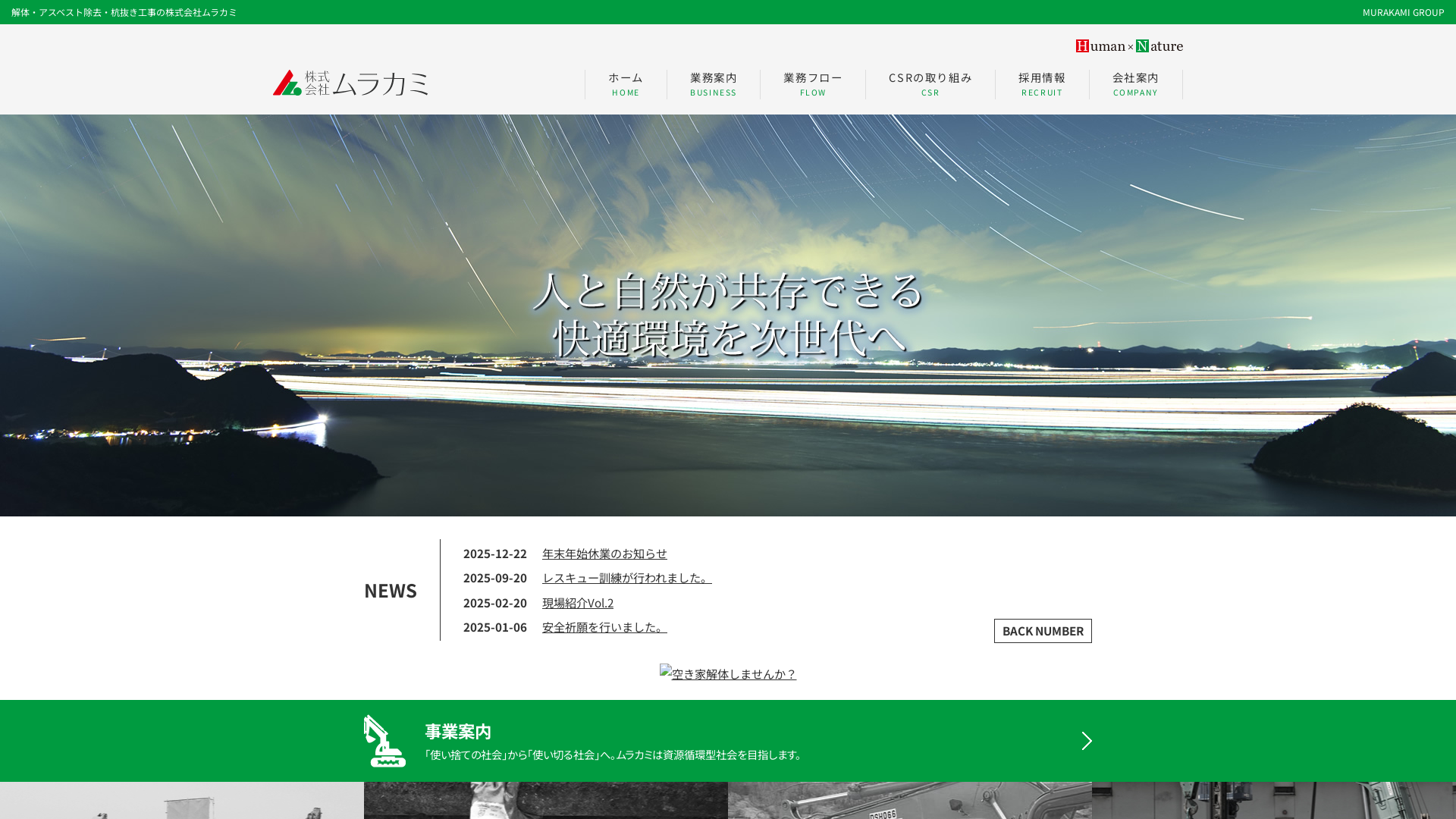Click the right arrow chevron on the green banner
The image size is (1456, 819).
[1087, 741]
